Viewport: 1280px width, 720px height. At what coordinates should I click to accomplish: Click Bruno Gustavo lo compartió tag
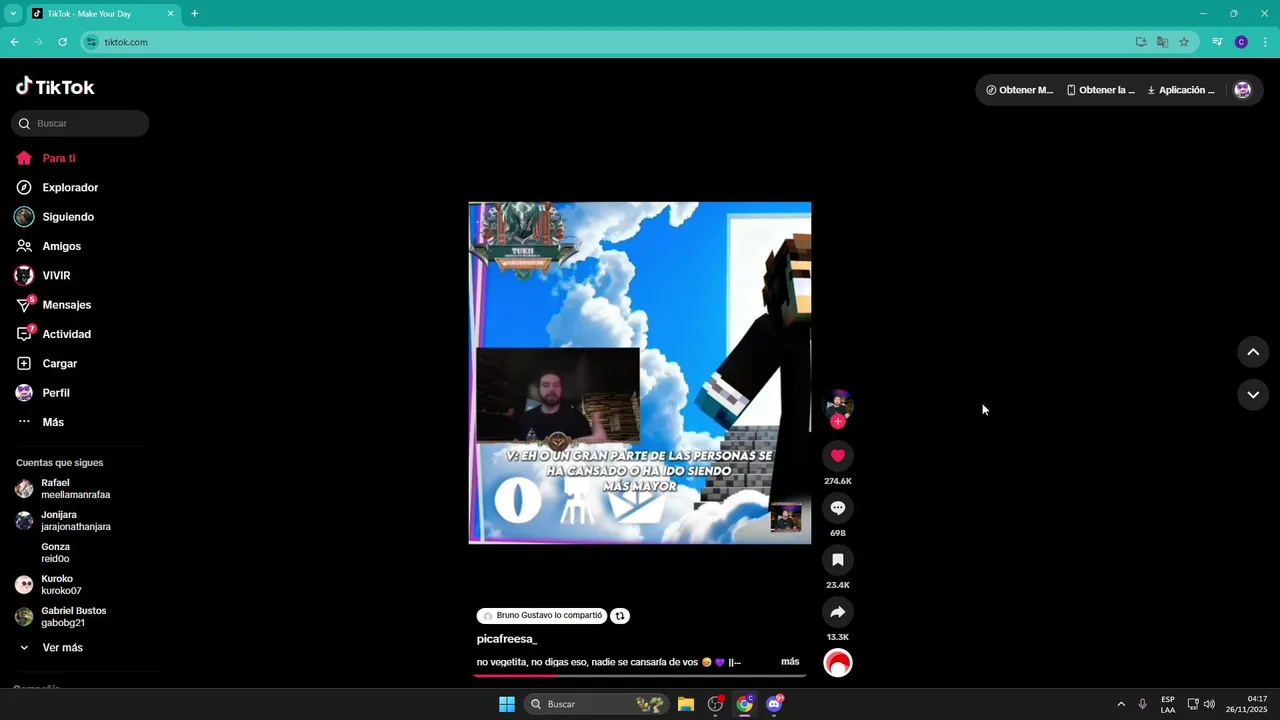542,616
